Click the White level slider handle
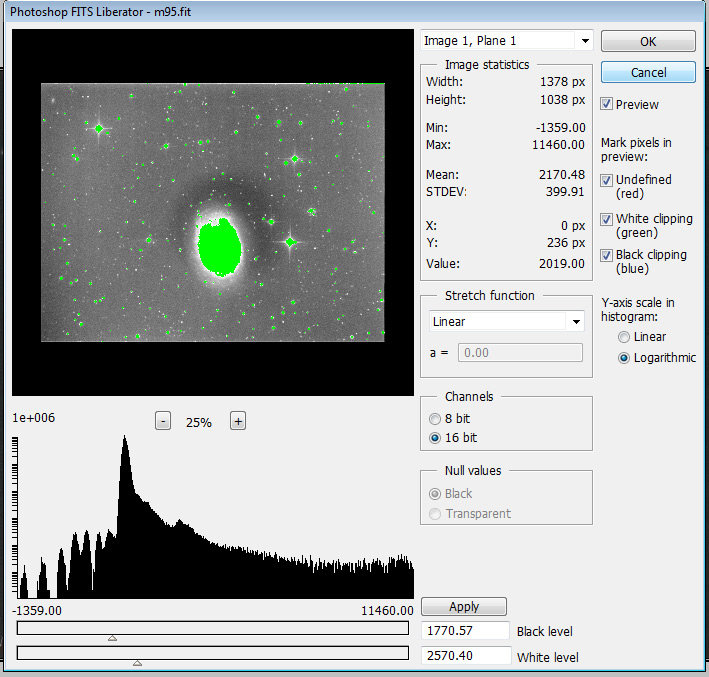The image size is (709, 677). (x=137, y=662)
